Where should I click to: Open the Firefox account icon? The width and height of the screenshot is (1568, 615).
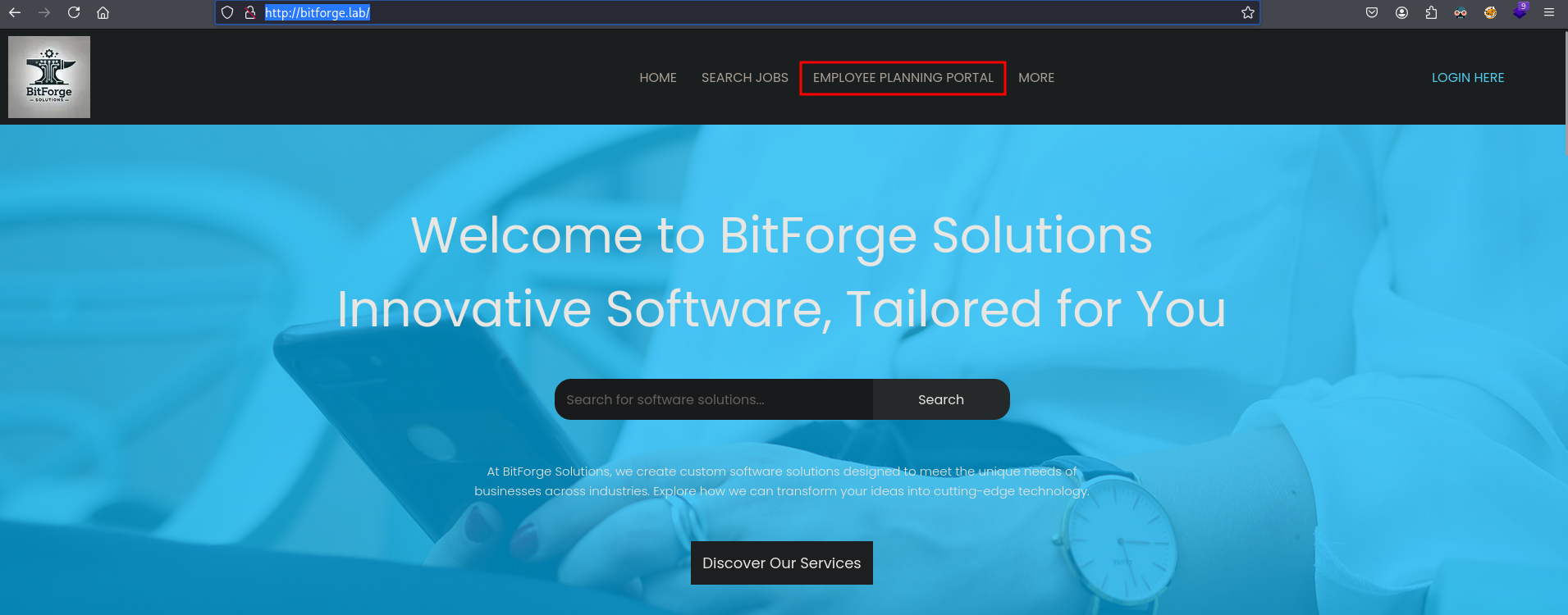[1401, 12]
